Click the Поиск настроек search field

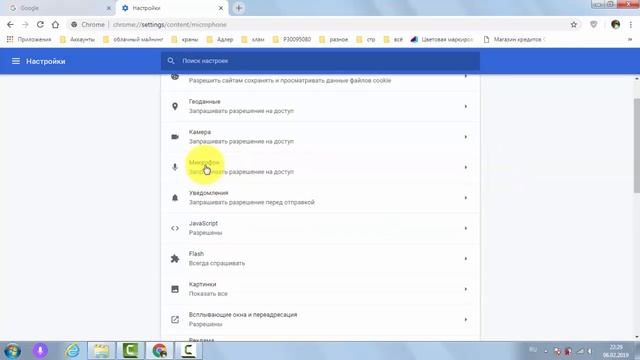point(320,61)
